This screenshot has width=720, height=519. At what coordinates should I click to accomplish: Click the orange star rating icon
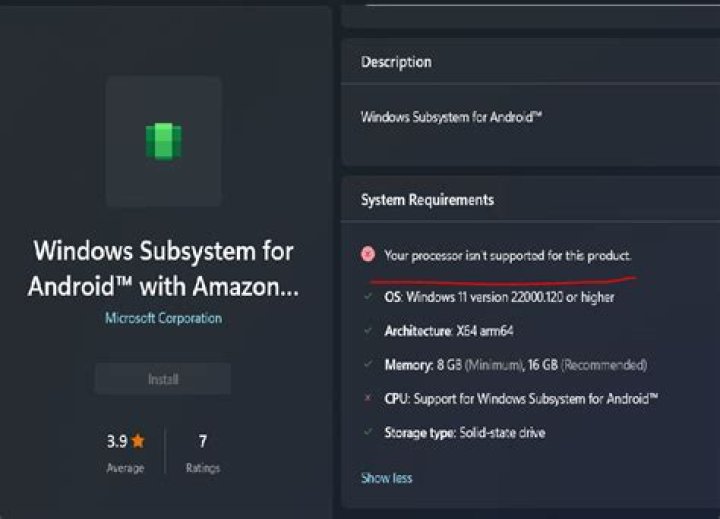point(138,441)
